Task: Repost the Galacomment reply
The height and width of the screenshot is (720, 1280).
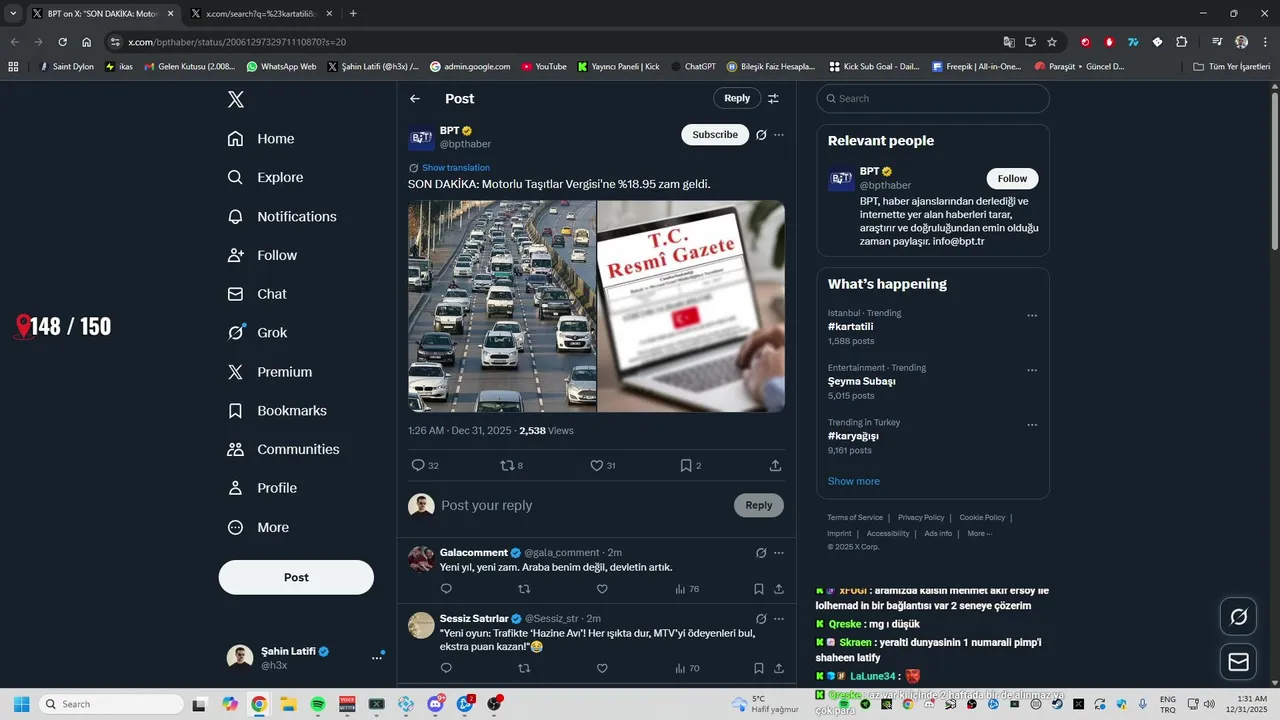Action: tap(524, 589)
